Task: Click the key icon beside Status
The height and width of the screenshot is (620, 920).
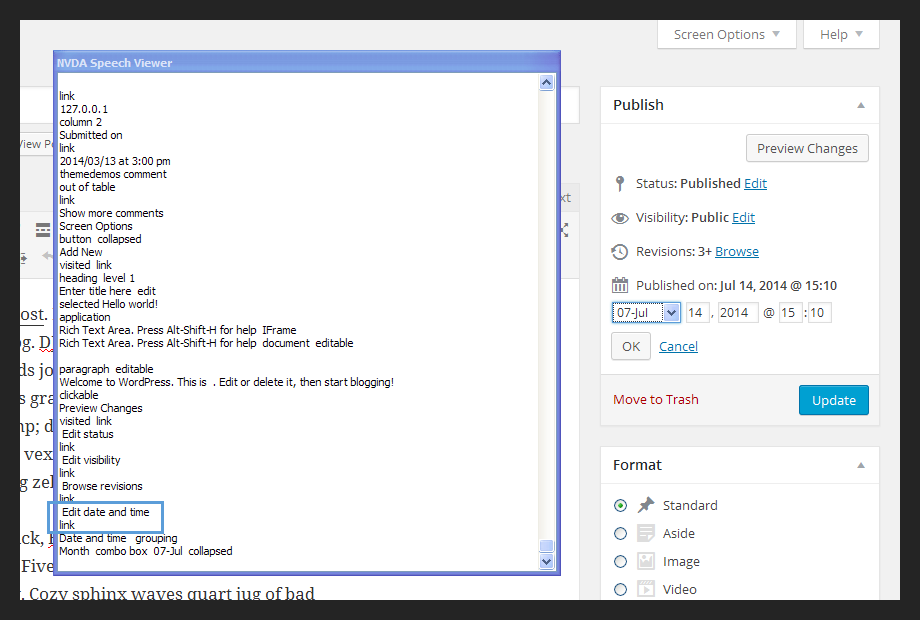Action: point(620,184)
